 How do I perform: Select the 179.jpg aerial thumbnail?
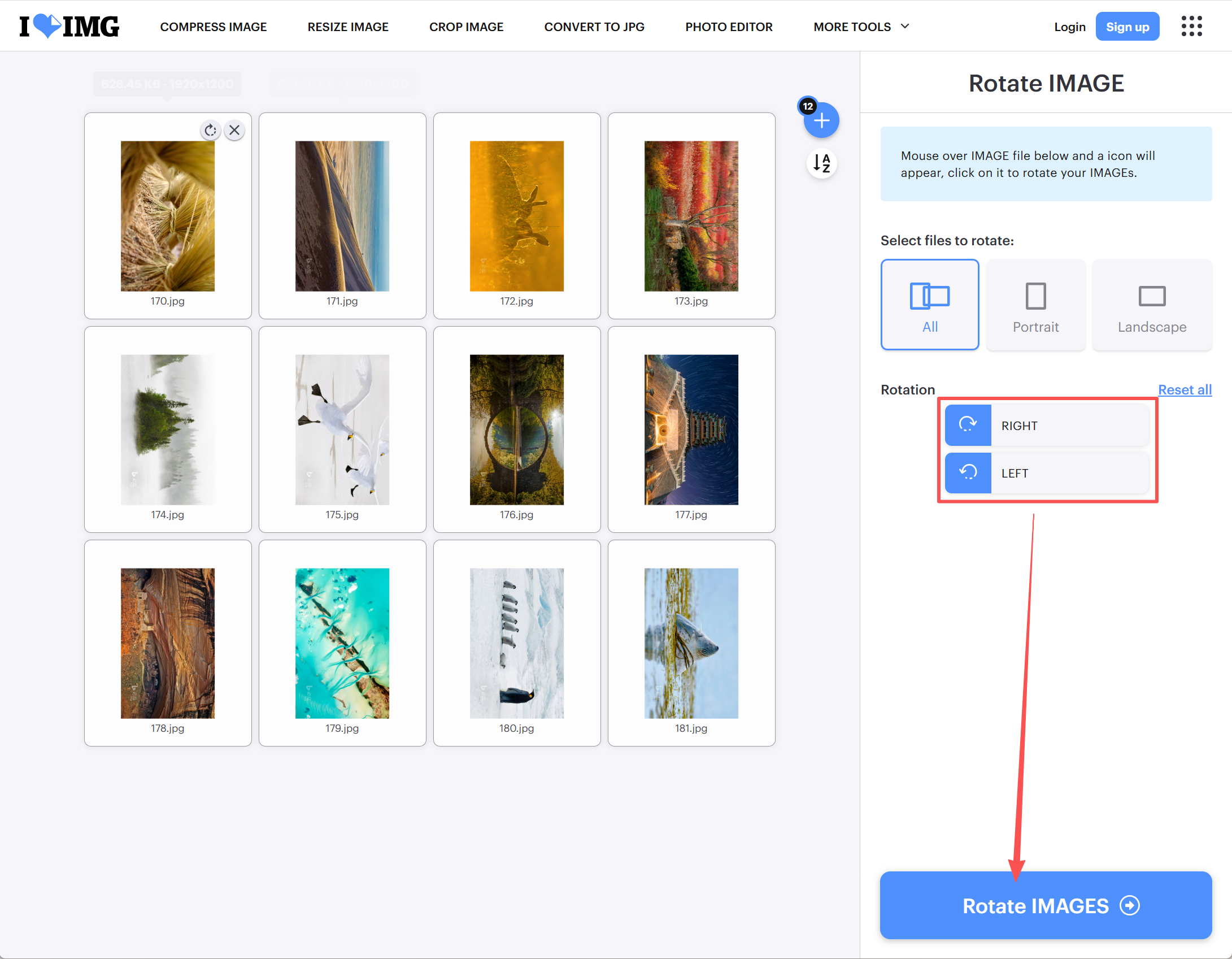pos(342,643)
